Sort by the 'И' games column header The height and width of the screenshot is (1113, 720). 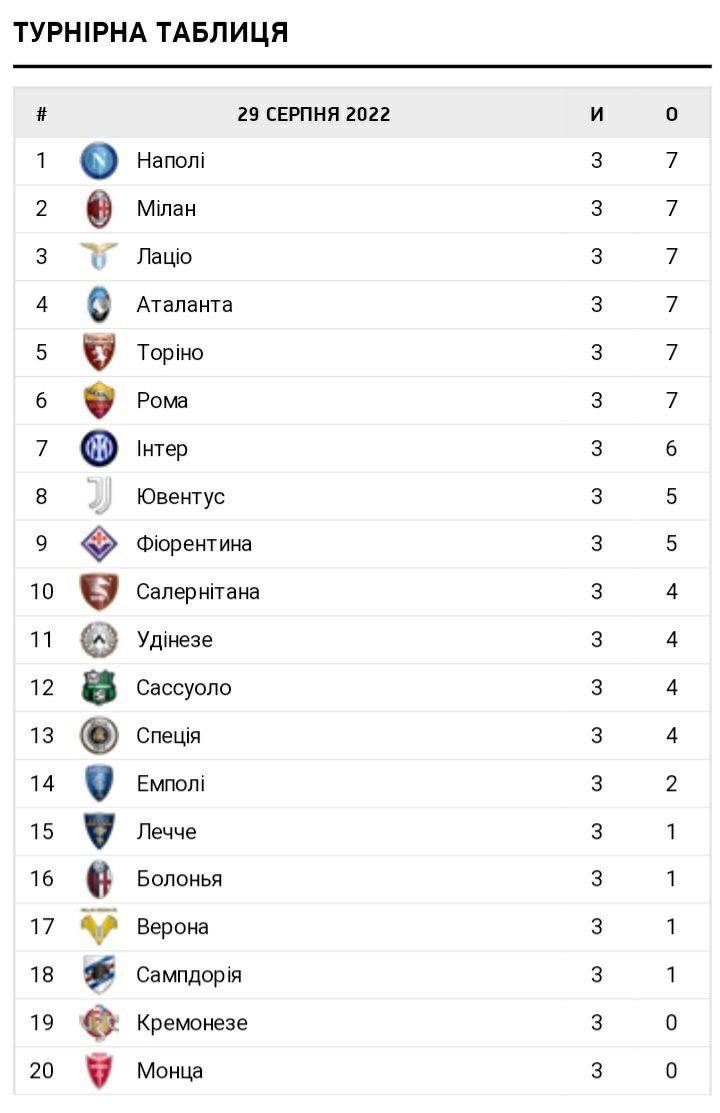pyautogui.click(x=597, y=114)
